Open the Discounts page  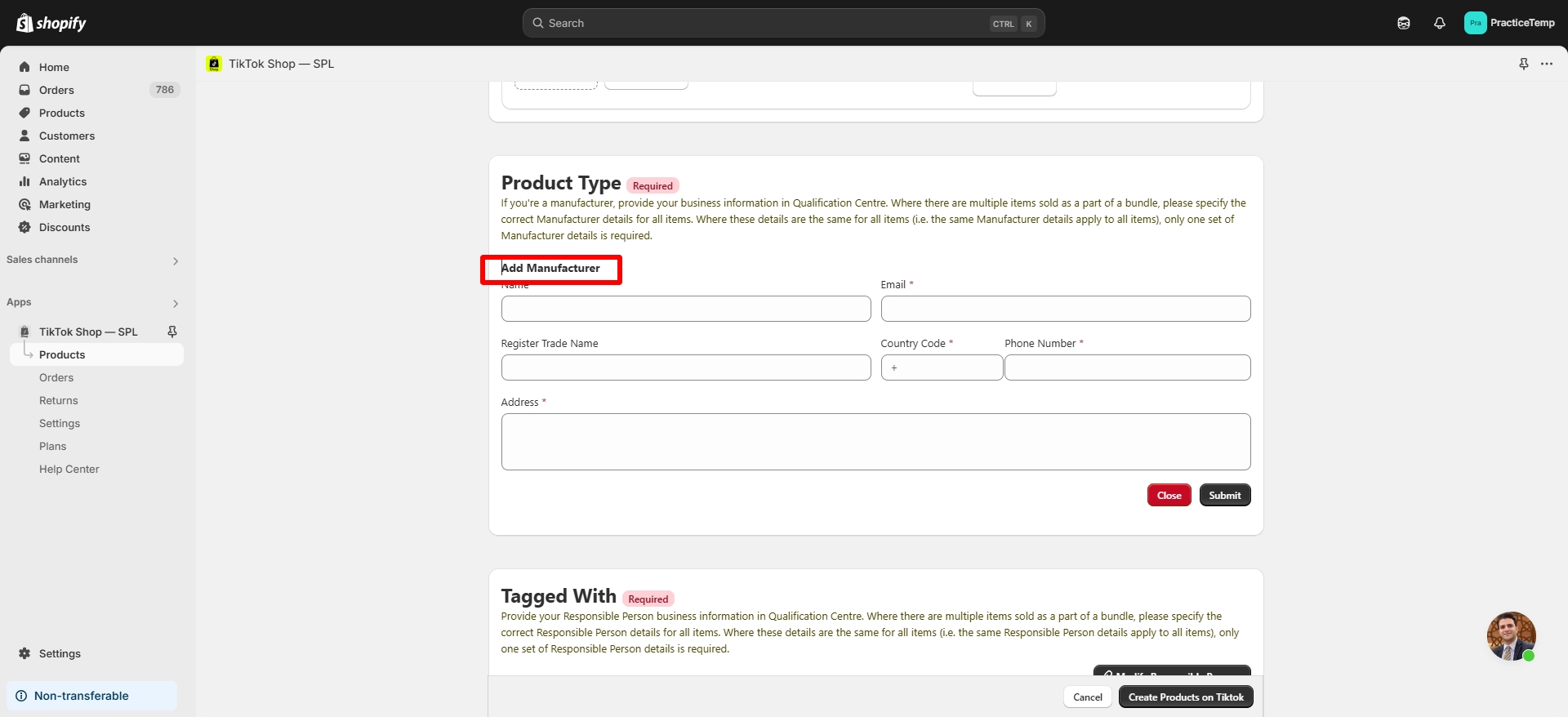point(65,227)
